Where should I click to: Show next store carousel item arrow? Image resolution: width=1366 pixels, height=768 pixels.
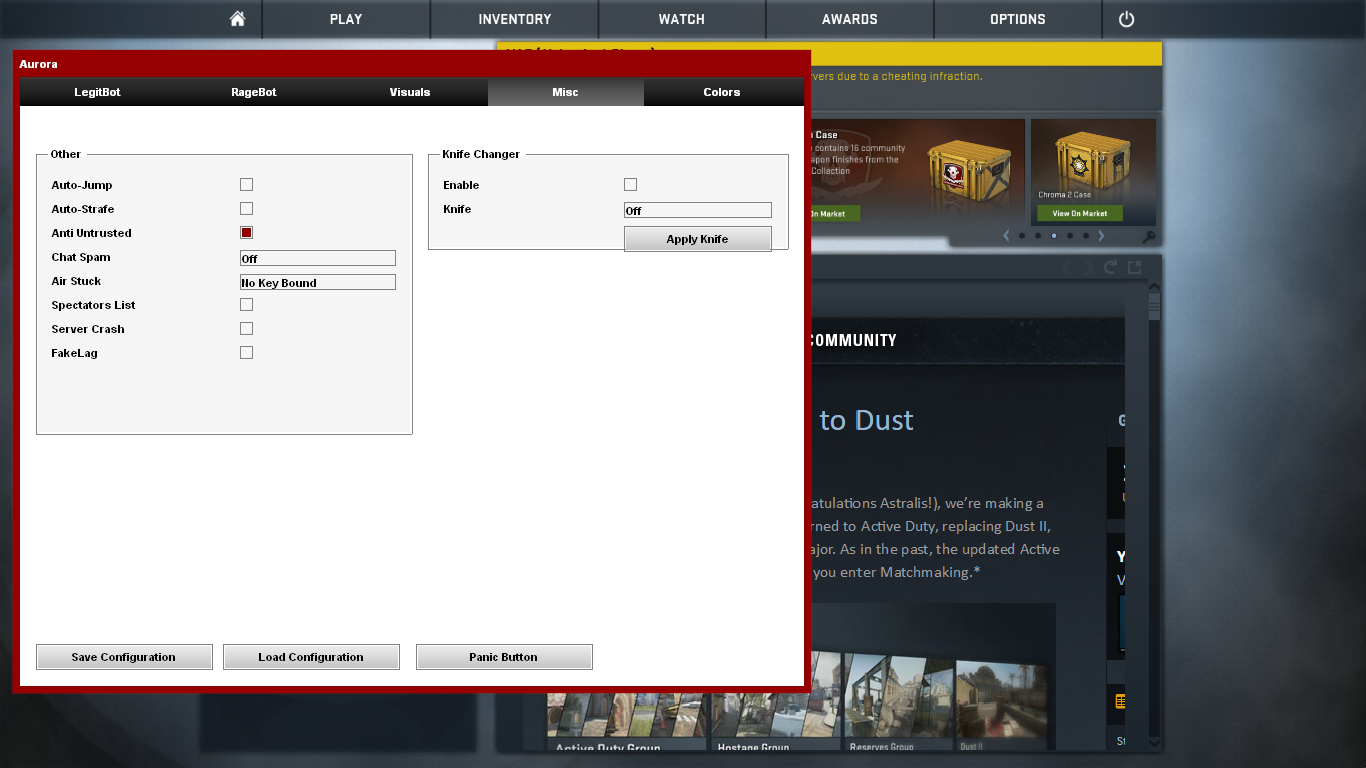(1101, 236)
